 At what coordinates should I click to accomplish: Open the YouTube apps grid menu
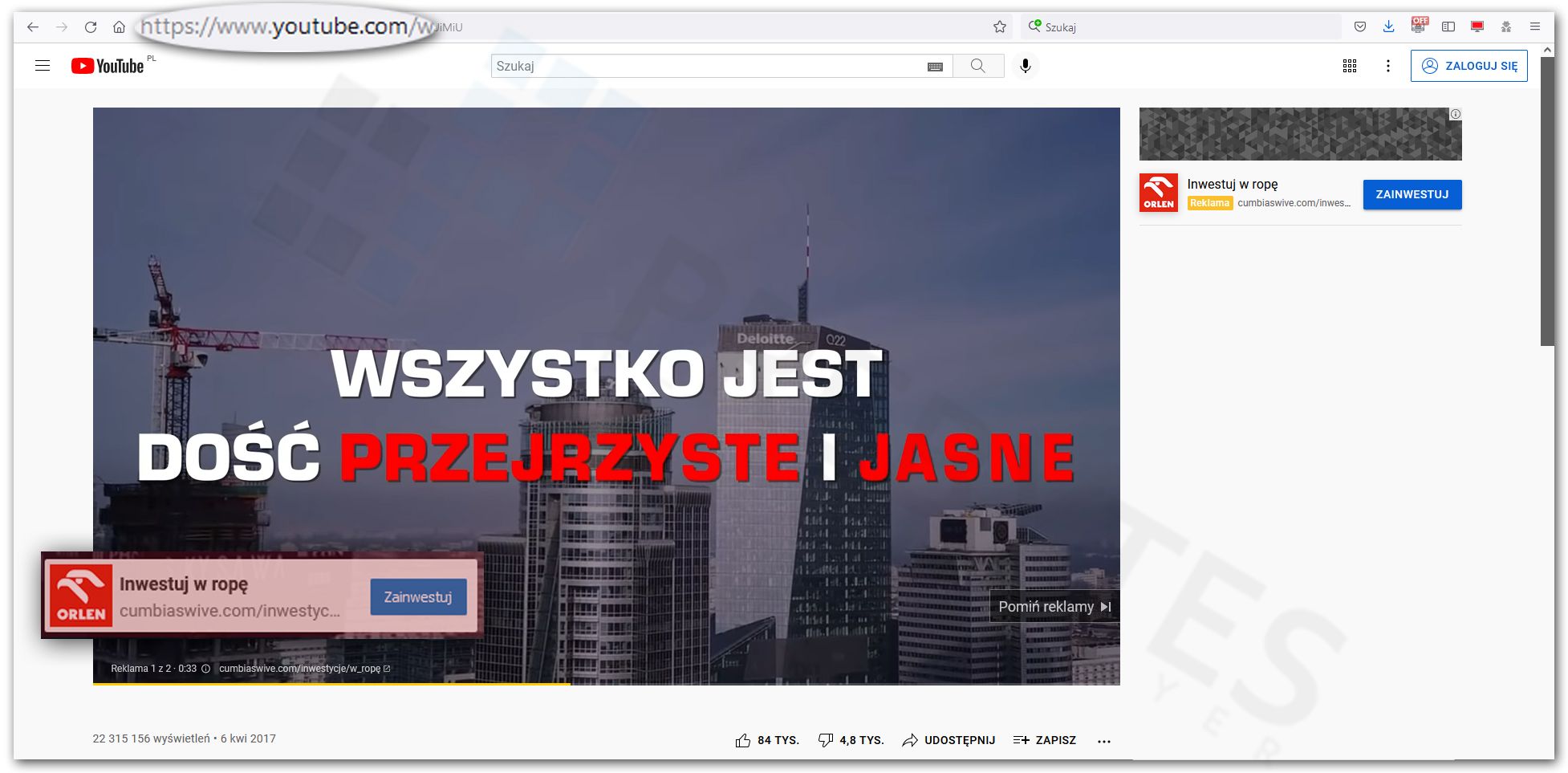tap(1349, 66)
